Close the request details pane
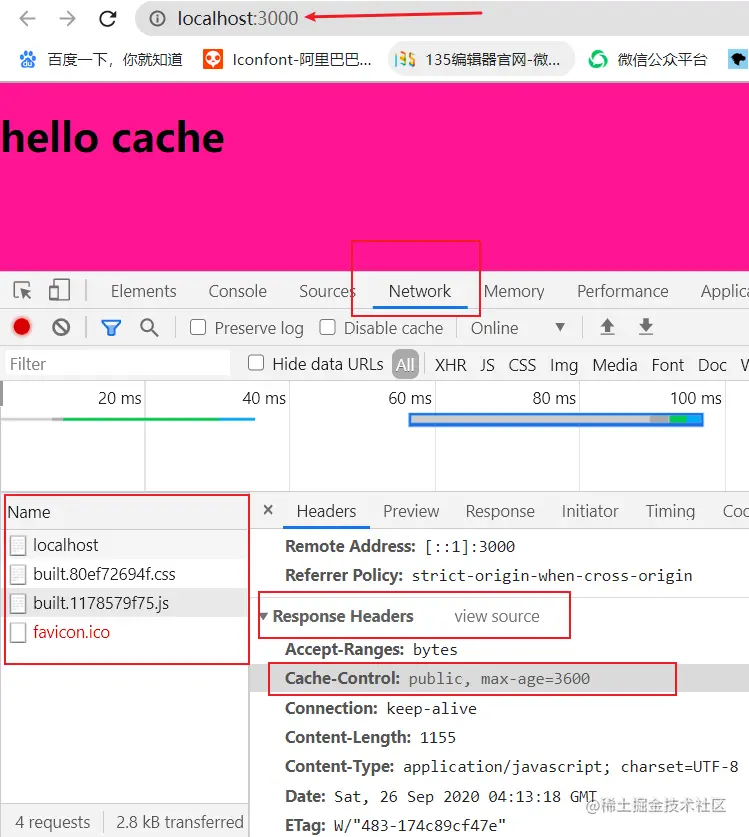 tap(268, 510)
